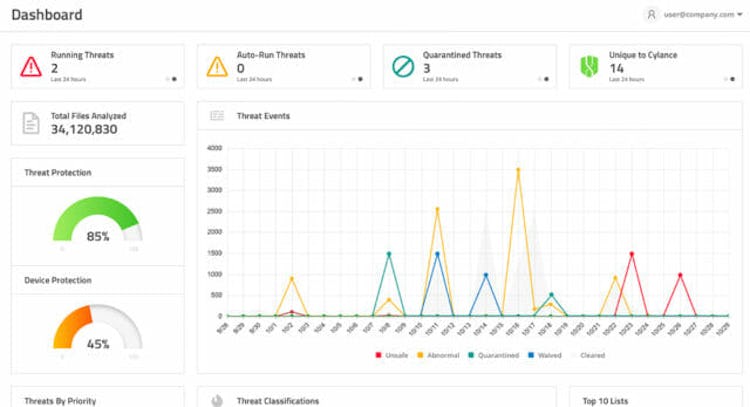
Task: Click the yellow Auto-Run Threats warning icon
Action: pyautogui.click(x=217, y=66)
